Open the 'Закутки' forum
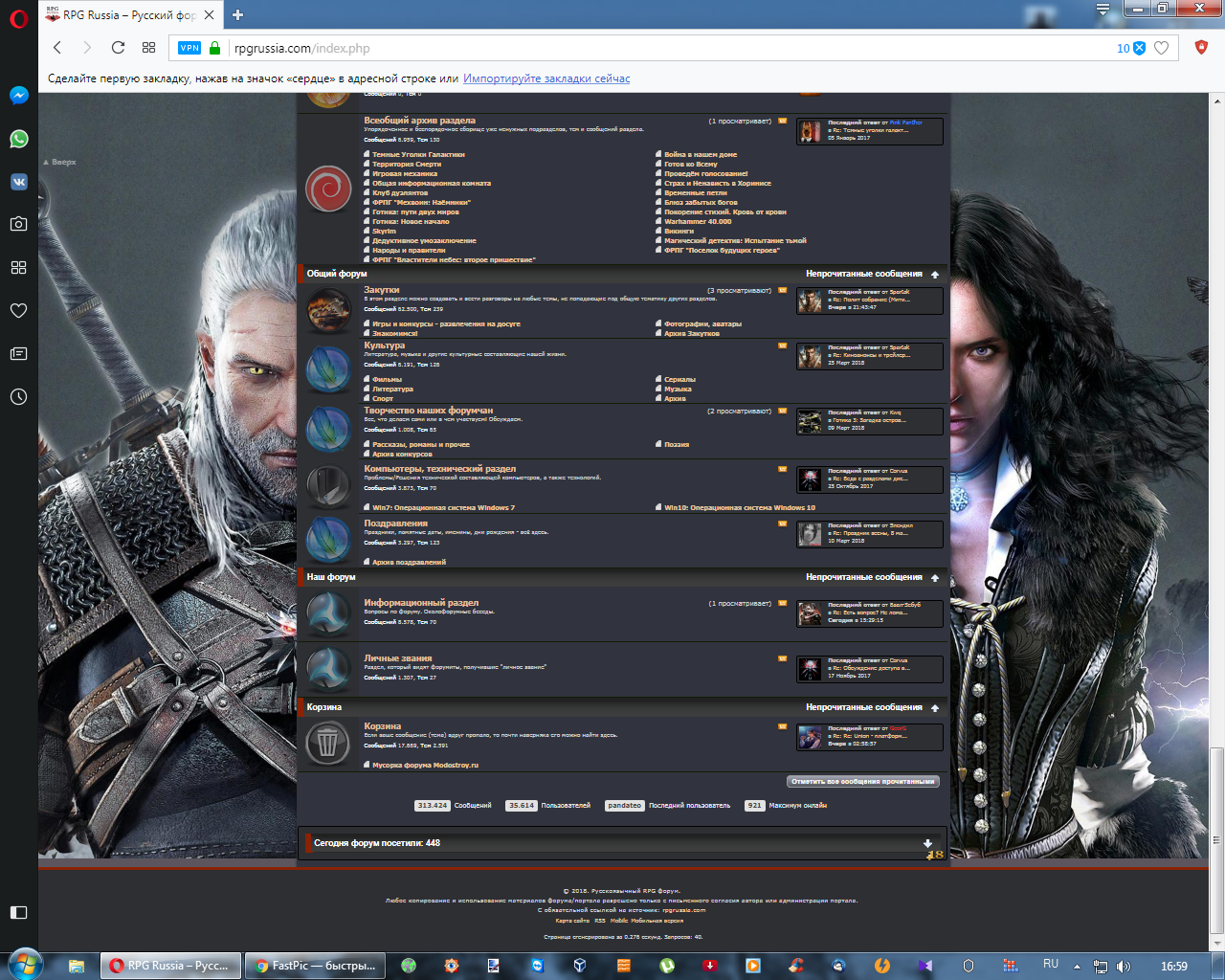 click(x=382, y=290)
